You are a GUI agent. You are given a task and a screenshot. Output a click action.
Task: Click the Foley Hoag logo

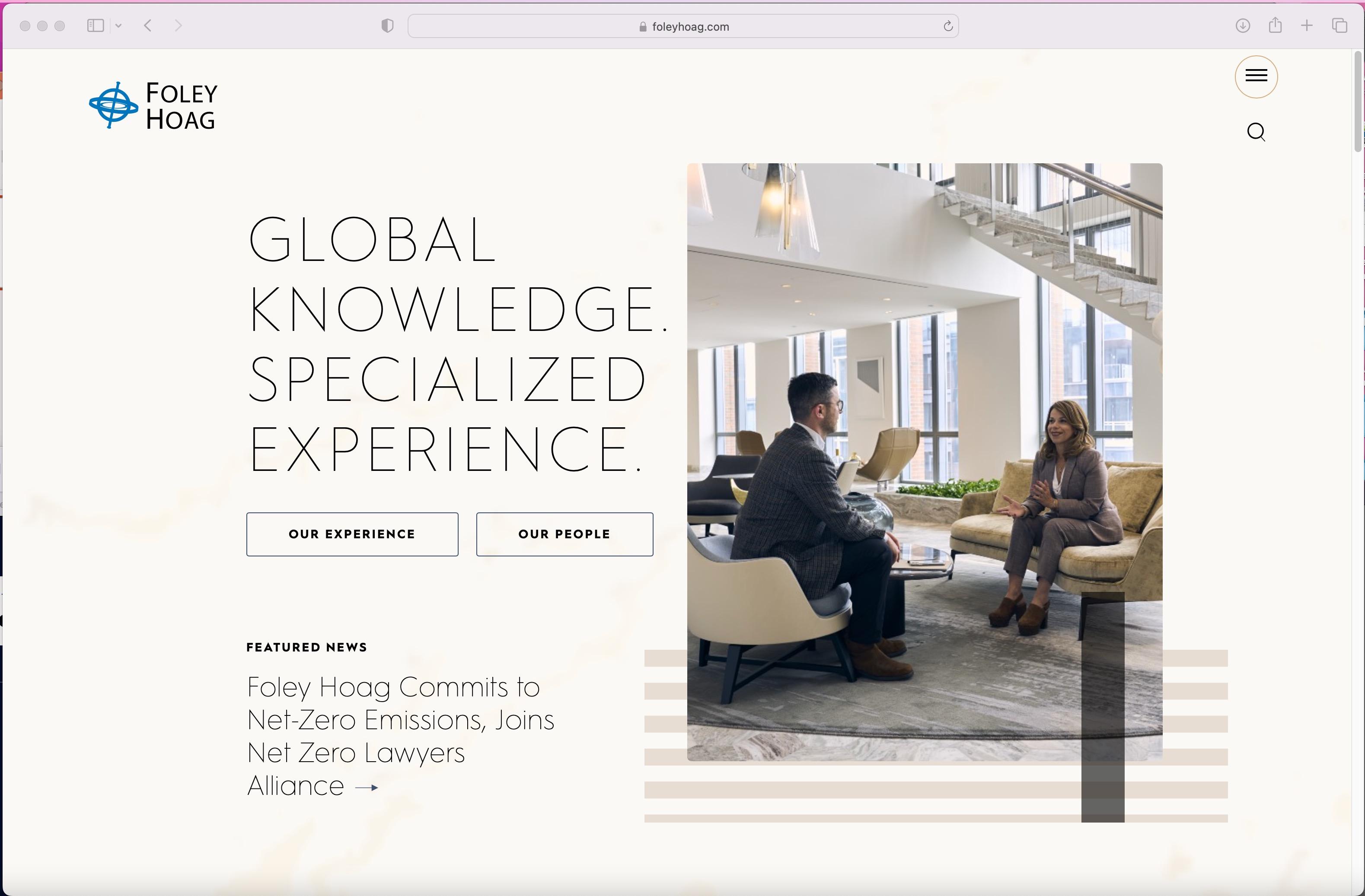[154, 105]
